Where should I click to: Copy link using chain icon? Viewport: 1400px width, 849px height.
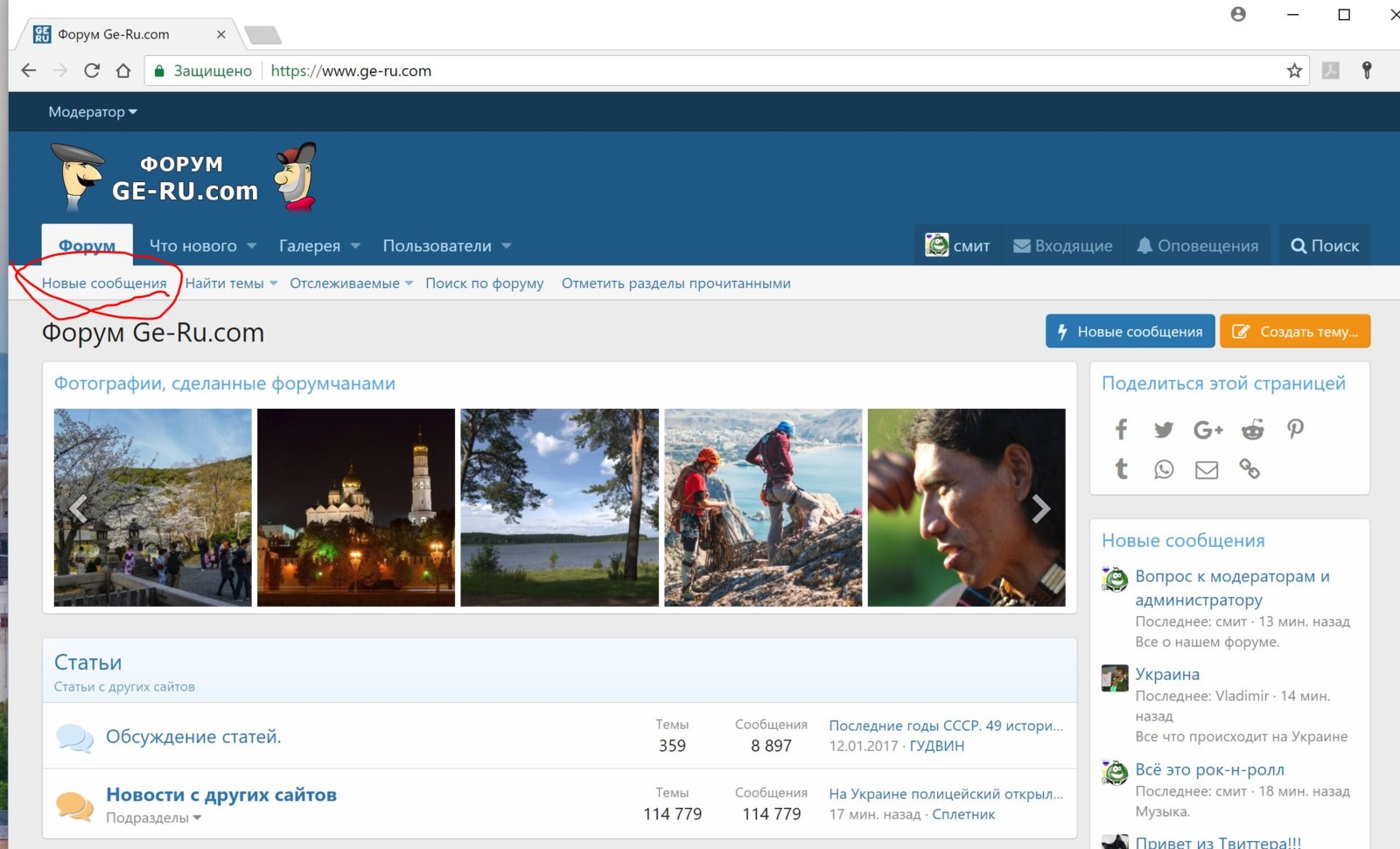pyautogui.click(x=1249, y=469)
